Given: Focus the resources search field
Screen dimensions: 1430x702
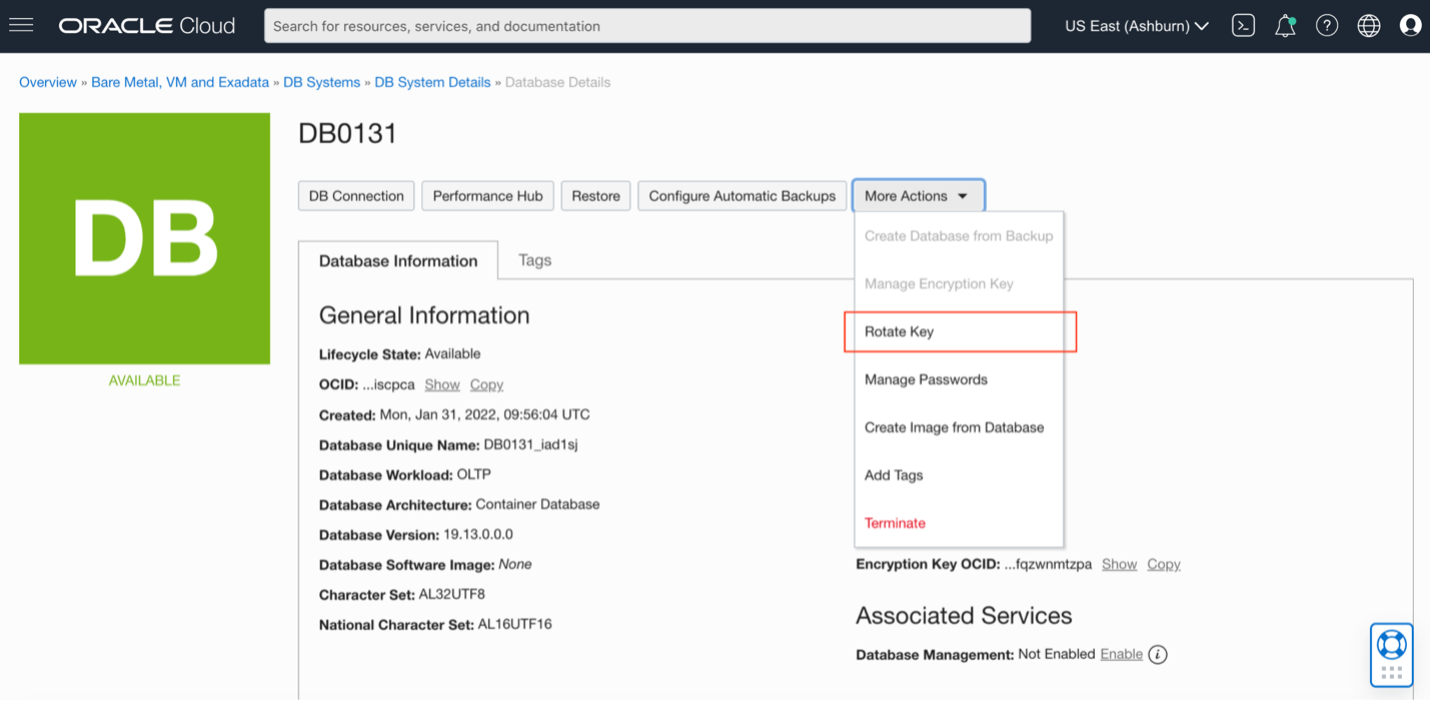Looking at the screenshot, I should tap(646, 26).
